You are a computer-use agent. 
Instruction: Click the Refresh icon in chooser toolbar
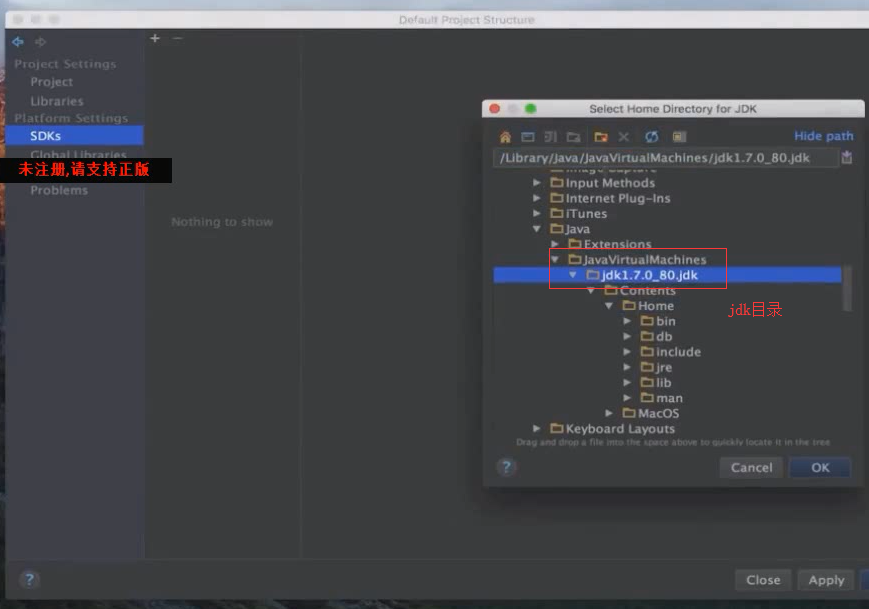coord(652,136)
